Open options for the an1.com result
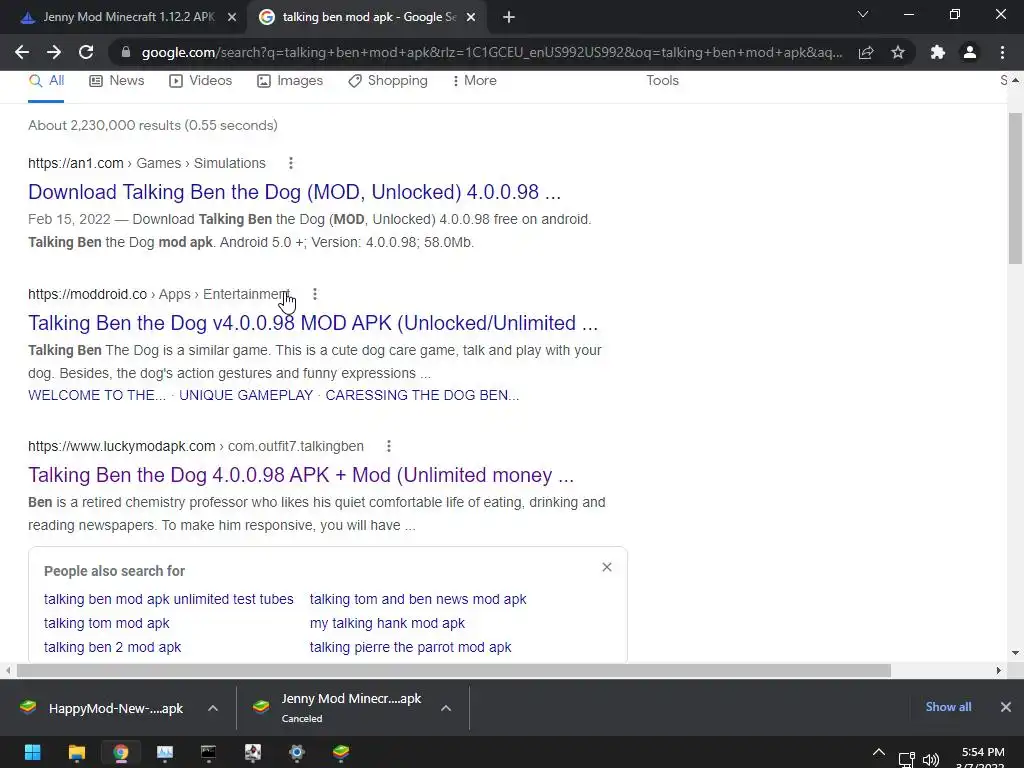 (x=291, y=163)
